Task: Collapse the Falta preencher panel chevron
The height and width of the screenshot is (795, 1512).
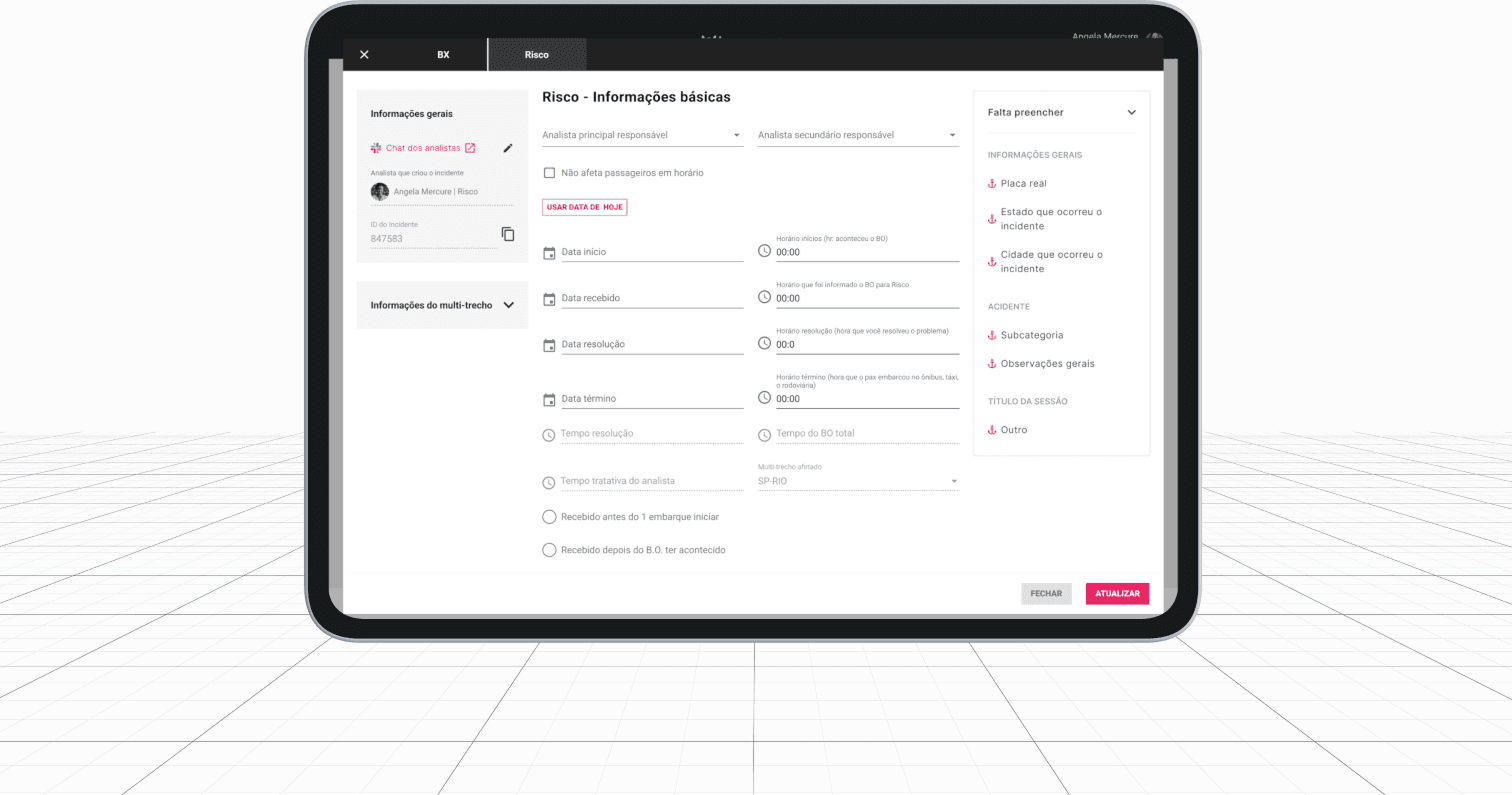Action: point(1132,113)
